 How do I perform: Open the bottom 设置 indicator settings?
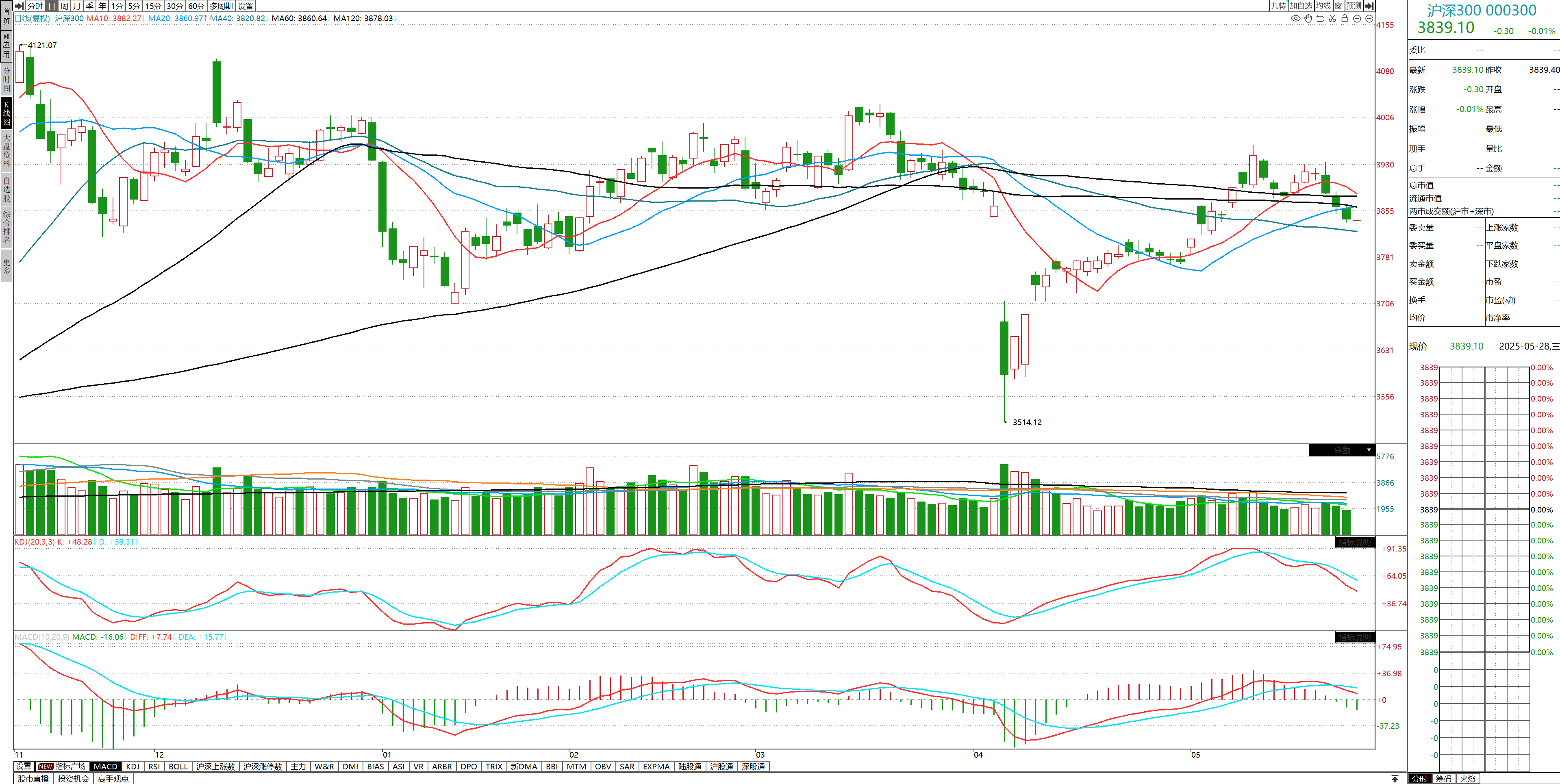[24, 767]
